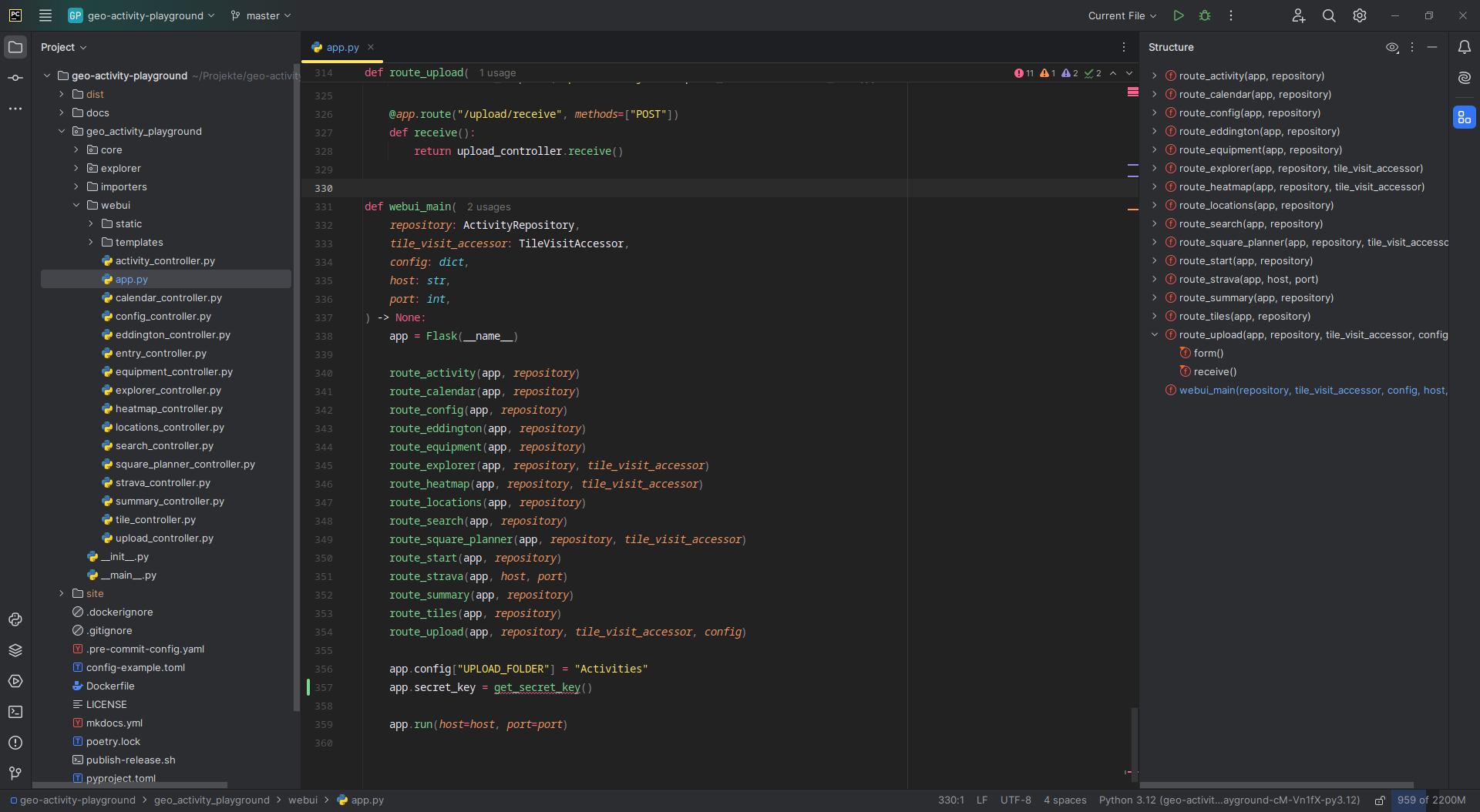Click the Project tool window folder icon

pyautogui.click(x=15, y=47)
